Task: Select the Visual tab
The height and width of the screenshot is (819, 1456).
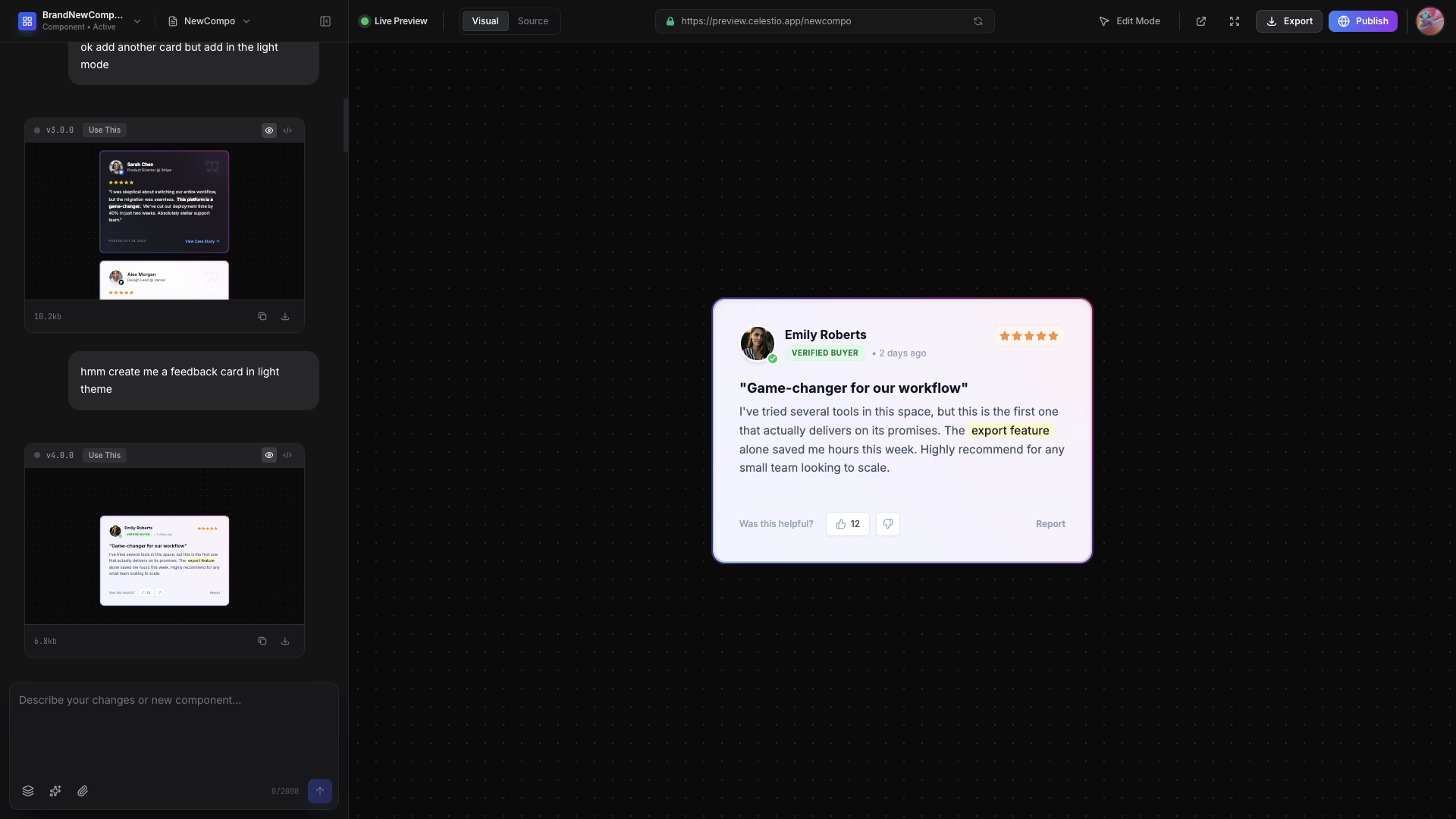Action: click(x=485, y=21)
